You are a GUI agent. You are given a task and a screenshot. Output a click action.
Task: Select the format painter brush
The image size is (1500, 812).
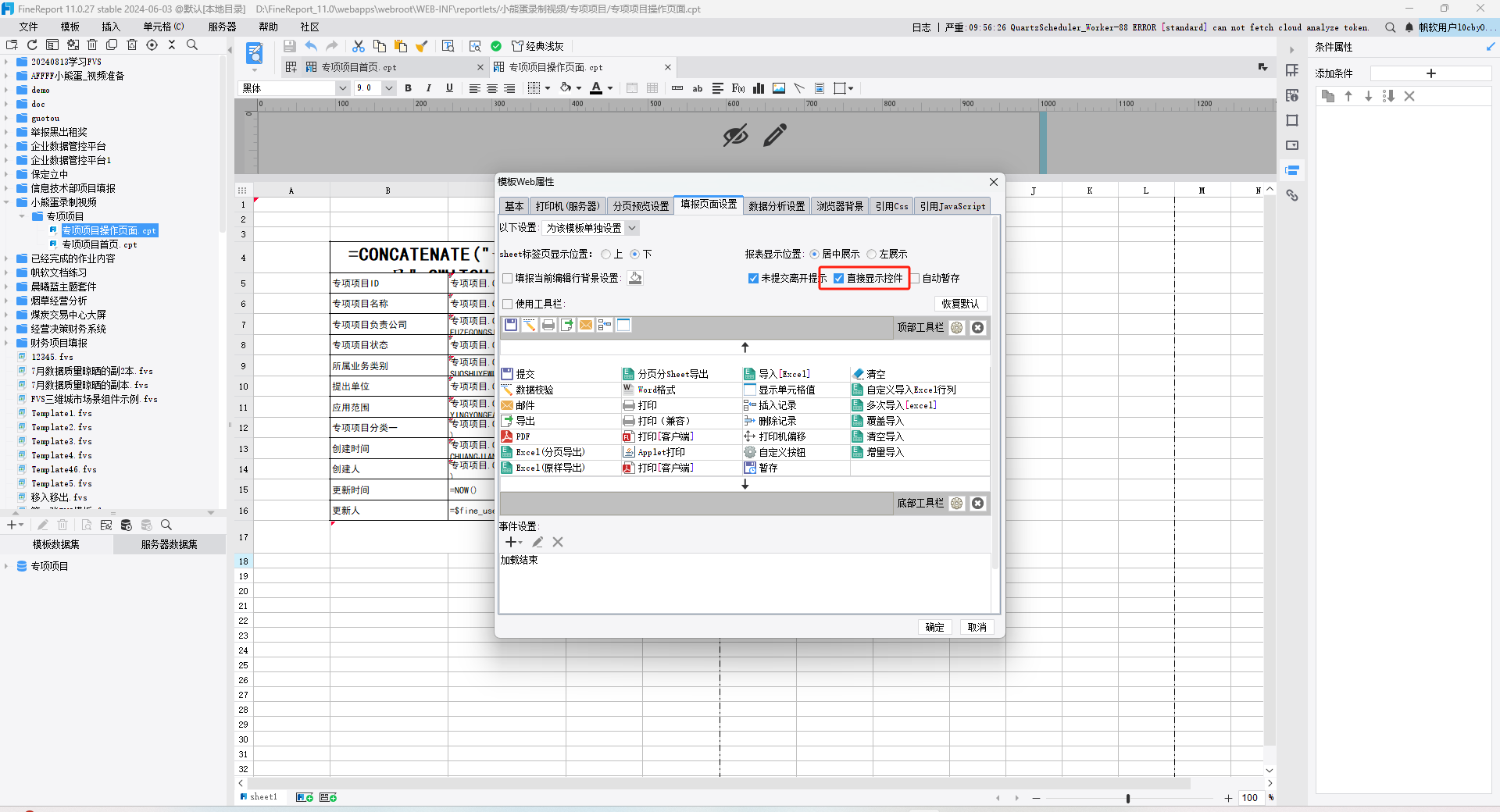422,46
